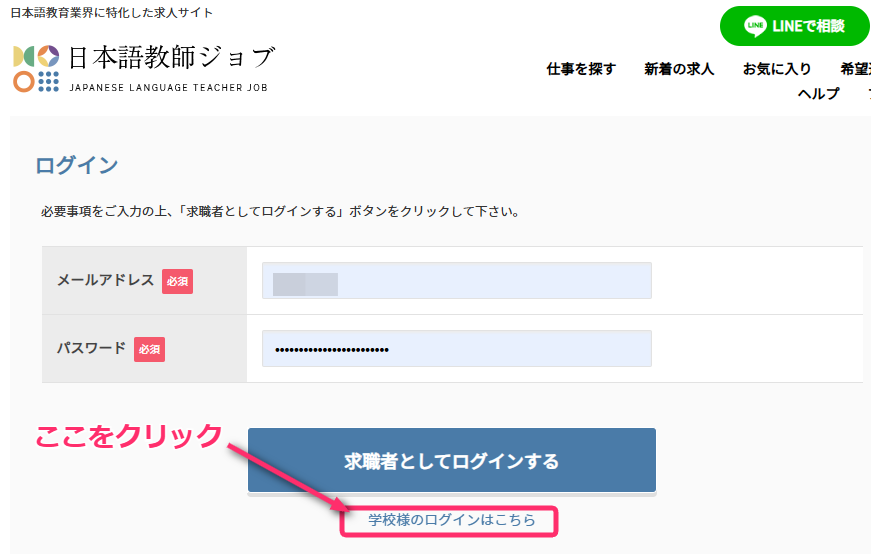The image size is (871, 554).
Task: Click the パスワード field label
Action: [92, 348]
